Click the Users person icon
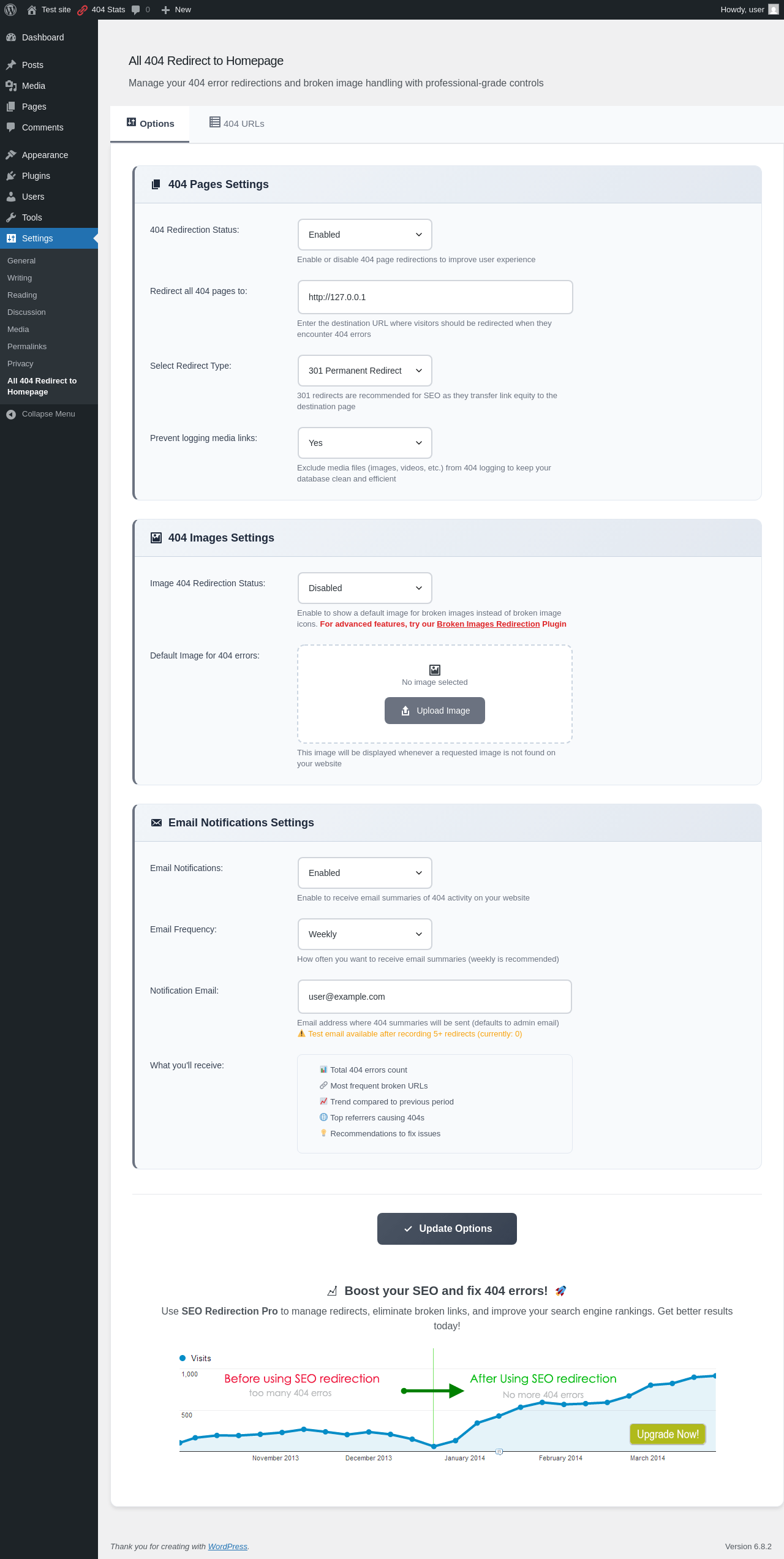The width and height of the screenshot is (784, 1559). tap(11, 197)
